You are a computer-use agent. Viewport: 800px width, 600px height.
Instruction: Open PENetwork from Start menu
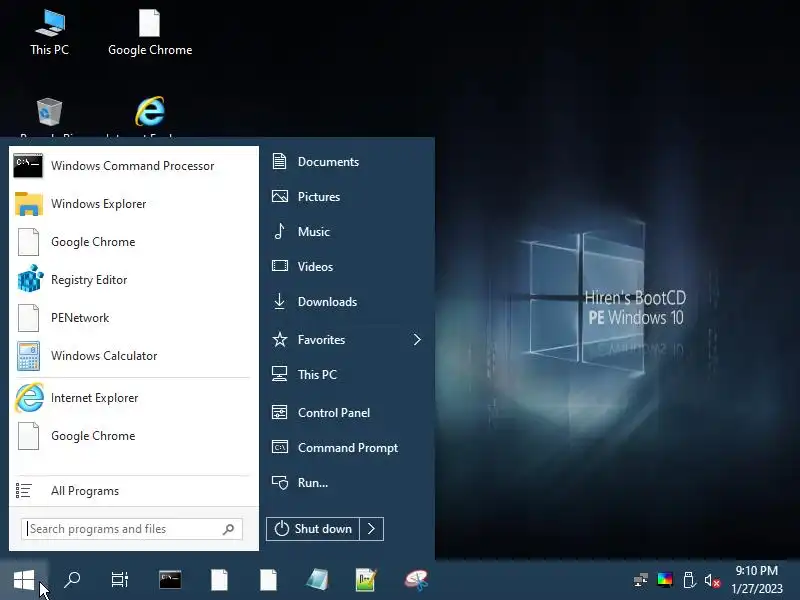pyautogui.click(x=134, y=317)
